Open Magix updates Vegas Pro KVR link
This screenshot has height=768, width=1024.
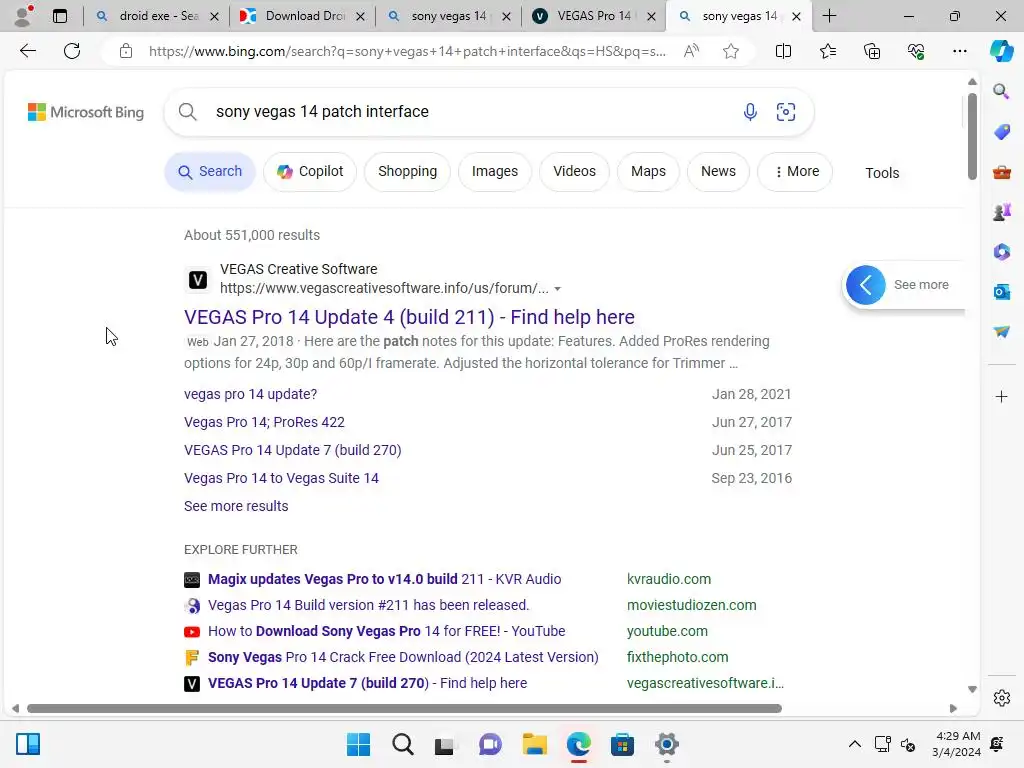pos(384,579)
